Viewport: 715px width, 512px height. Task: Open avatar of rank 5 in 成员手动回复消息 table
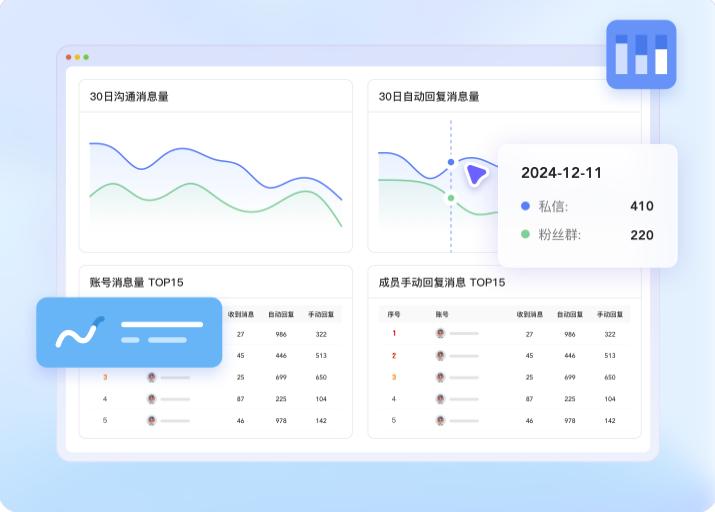[440, 420]
